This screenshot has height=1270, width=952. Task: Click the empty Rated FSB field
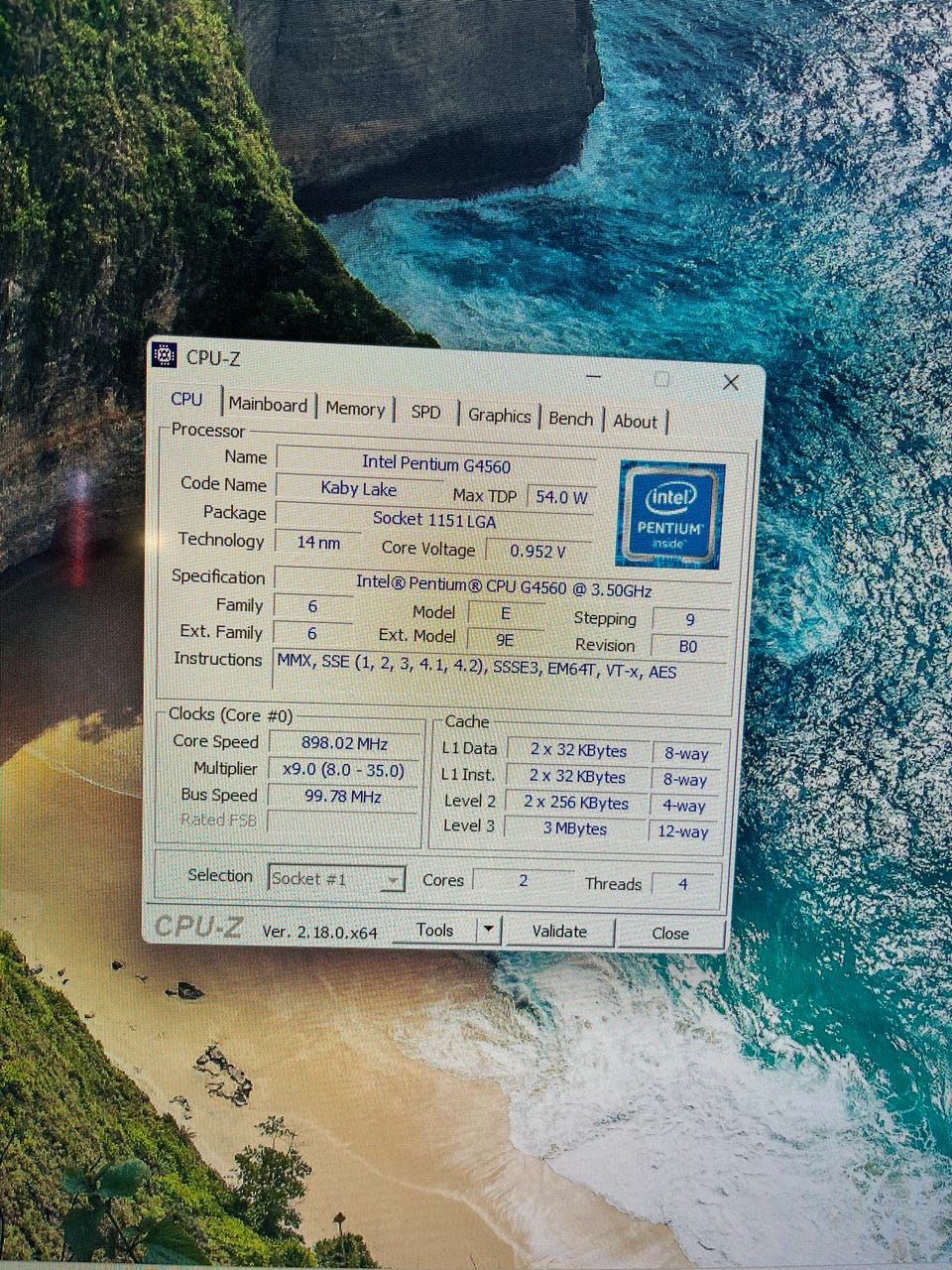(342, 824)
